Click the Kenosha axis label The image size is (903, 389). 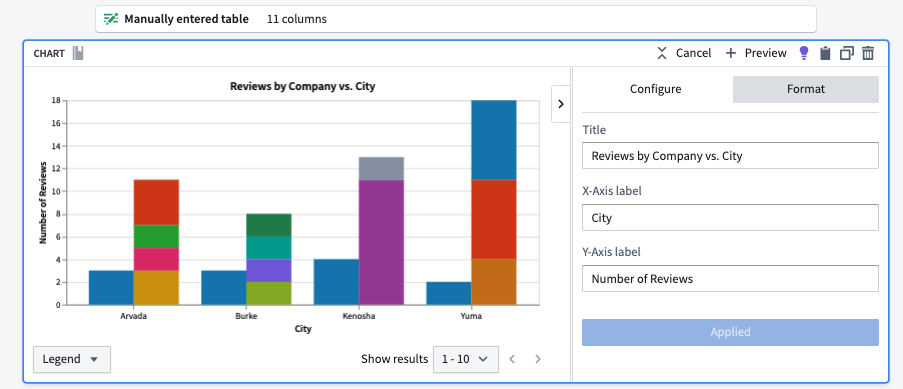pos(359,316)
